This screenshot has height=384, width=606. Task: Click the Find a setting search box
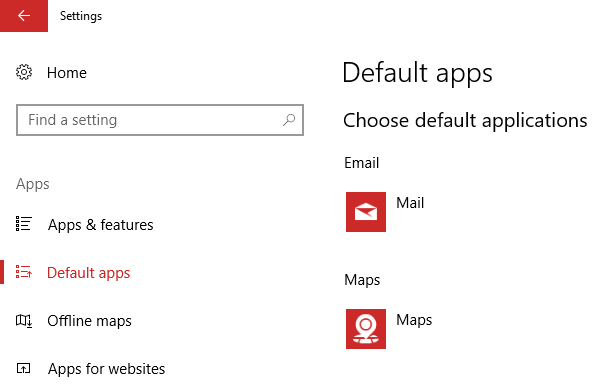(x=160, y=120)
